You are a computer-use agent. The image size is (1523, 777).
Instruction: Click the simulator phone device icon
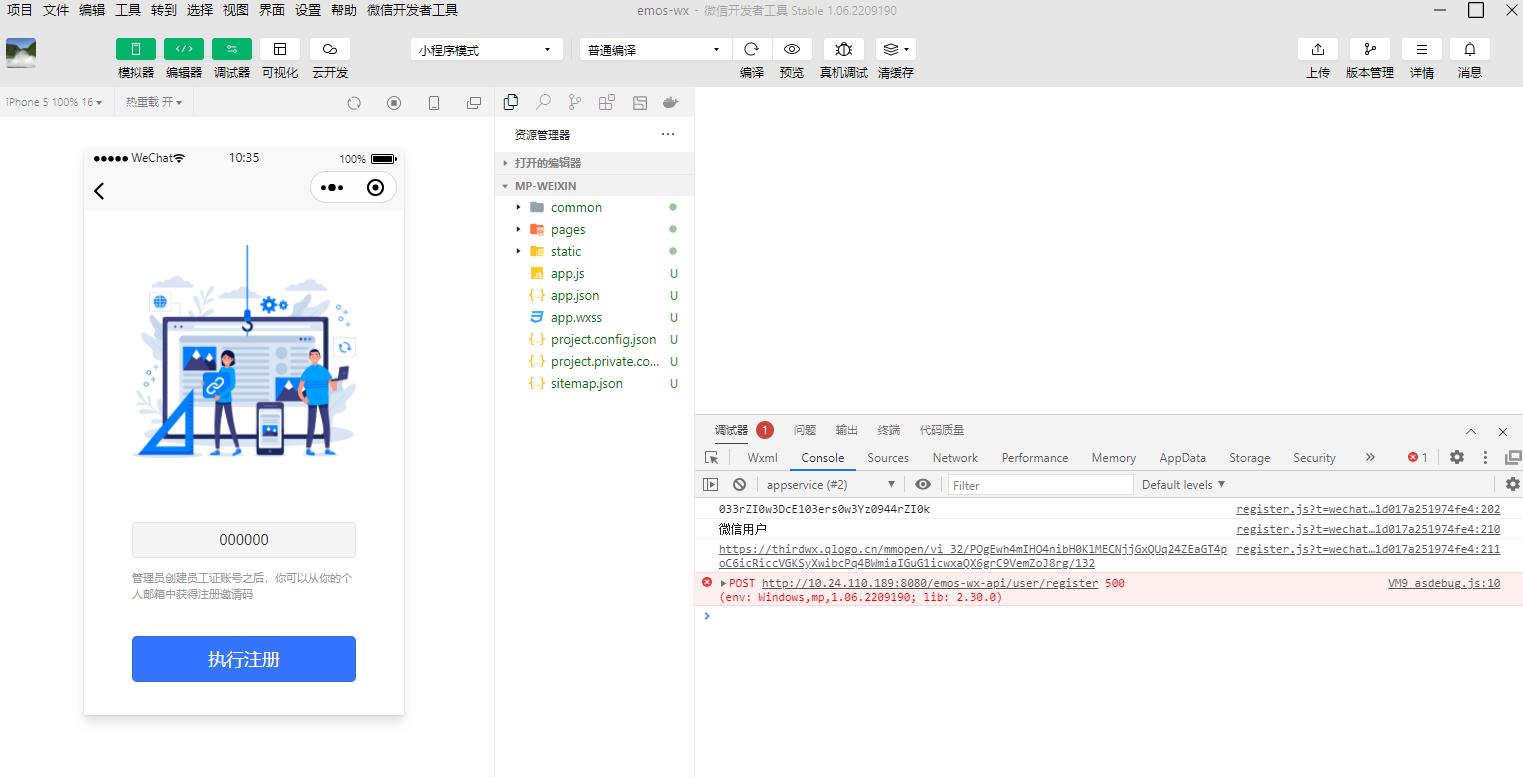click(434, 103)
